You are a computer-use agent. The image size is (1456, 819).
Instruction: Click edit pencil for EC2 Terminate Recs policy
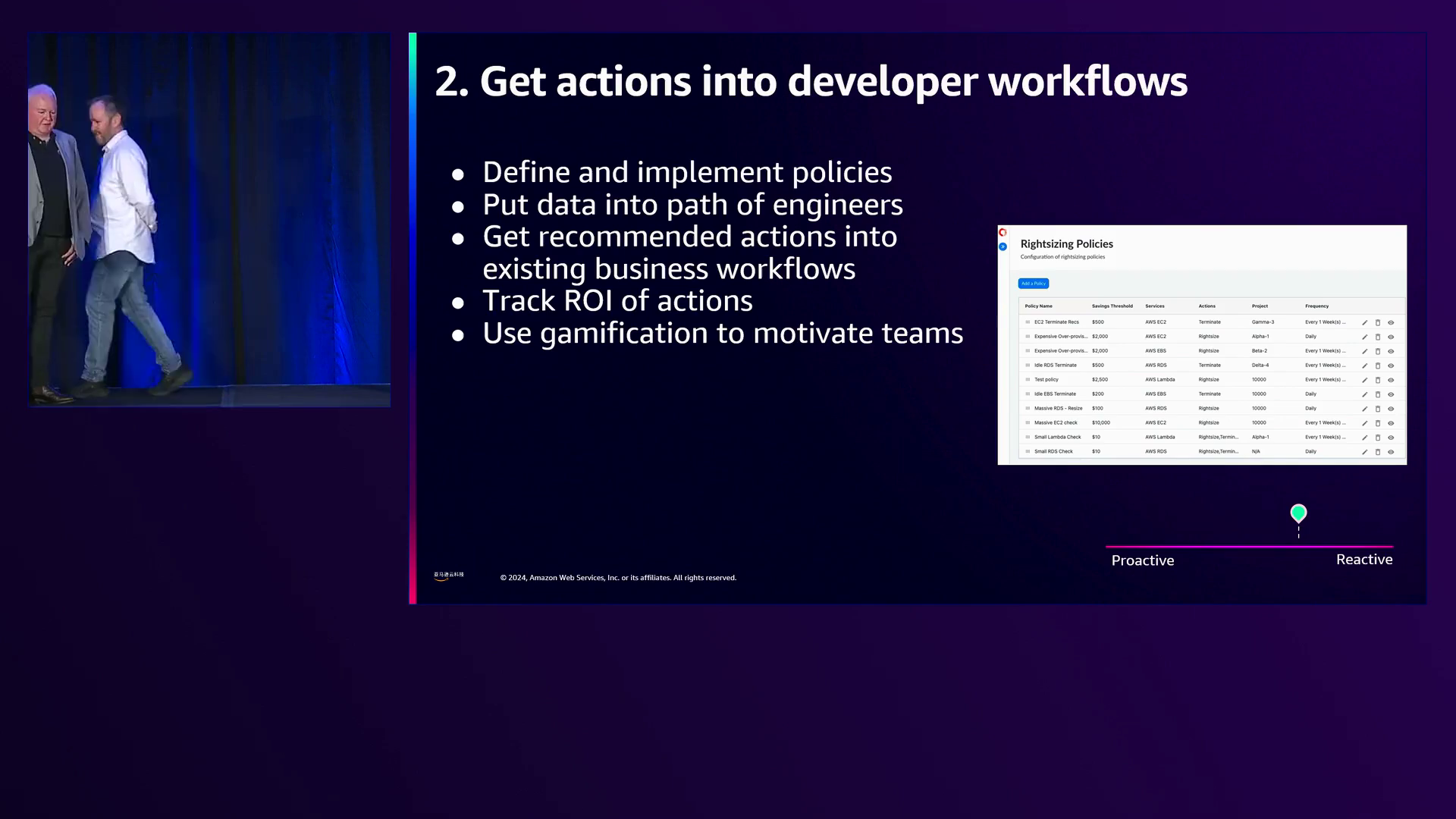(1364, 323)
